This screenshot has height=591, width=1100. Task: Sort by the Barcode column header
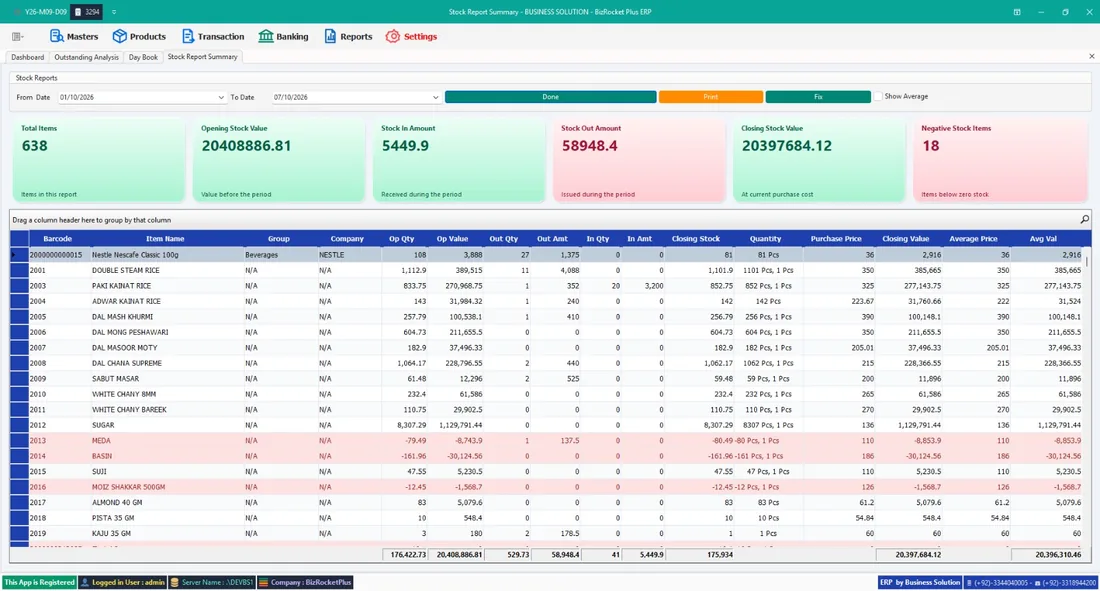pyautogui.click(x=58, y=239)
